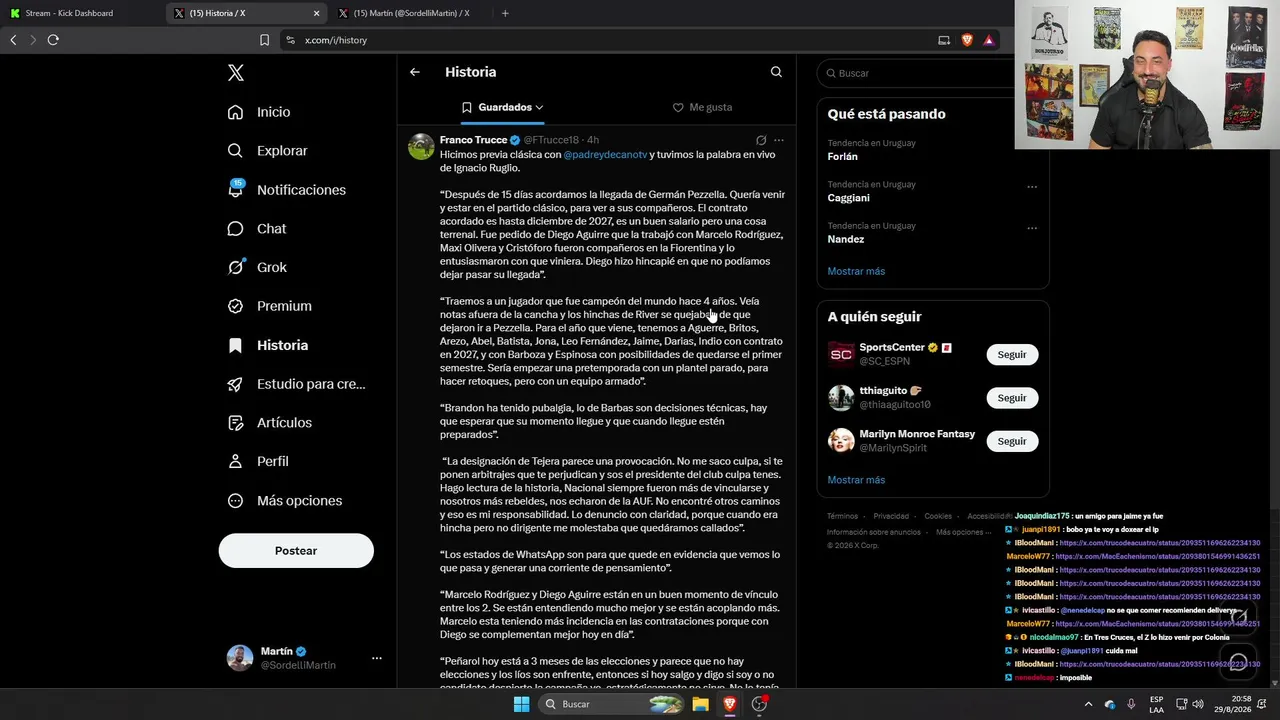This screenshot has width=1280, height=720.
Task: Open options for Caggiani trend
Action: (x=1032, y=186)
